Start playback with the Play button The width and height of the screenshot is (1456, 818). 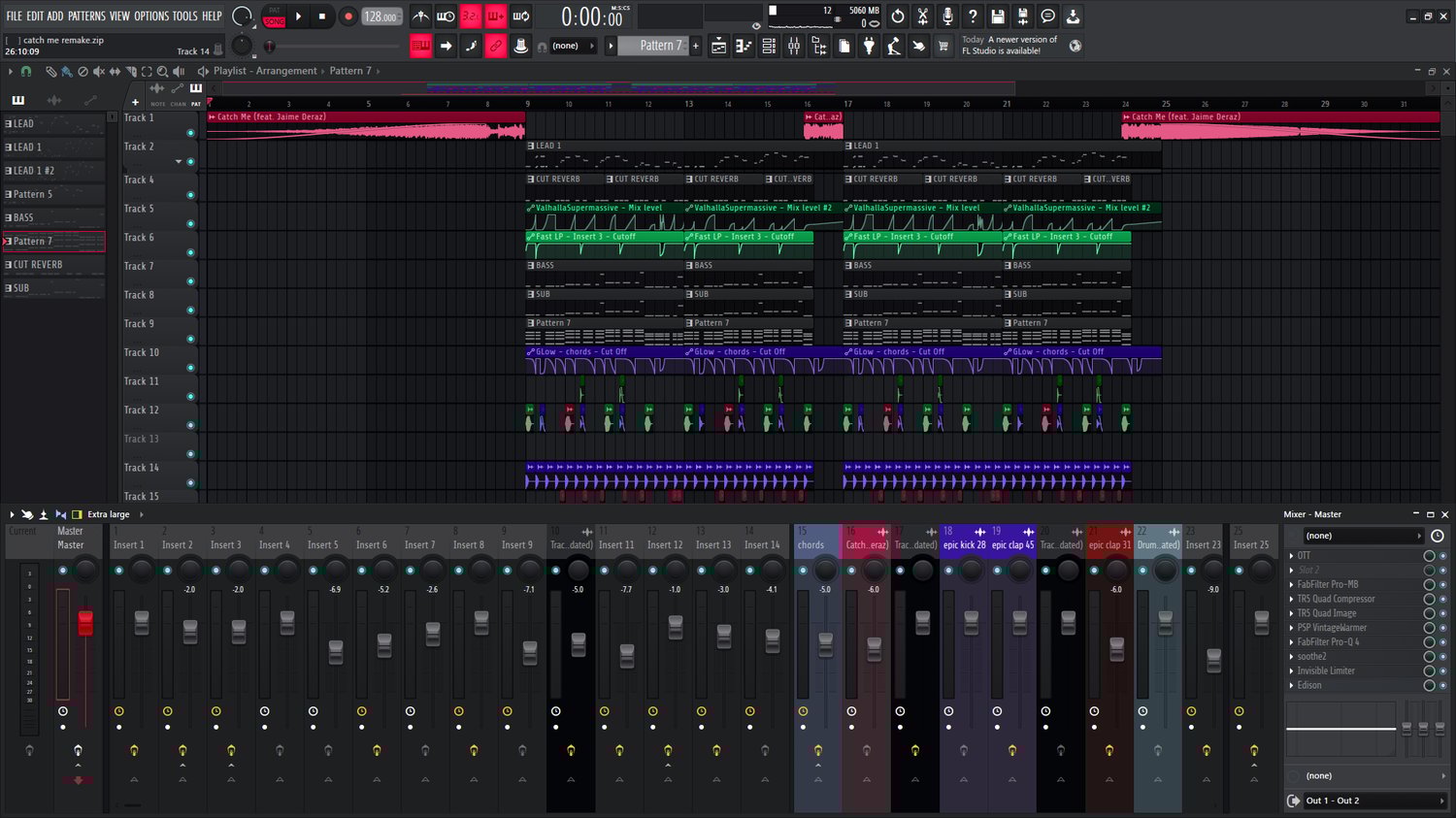coord(298,16)
